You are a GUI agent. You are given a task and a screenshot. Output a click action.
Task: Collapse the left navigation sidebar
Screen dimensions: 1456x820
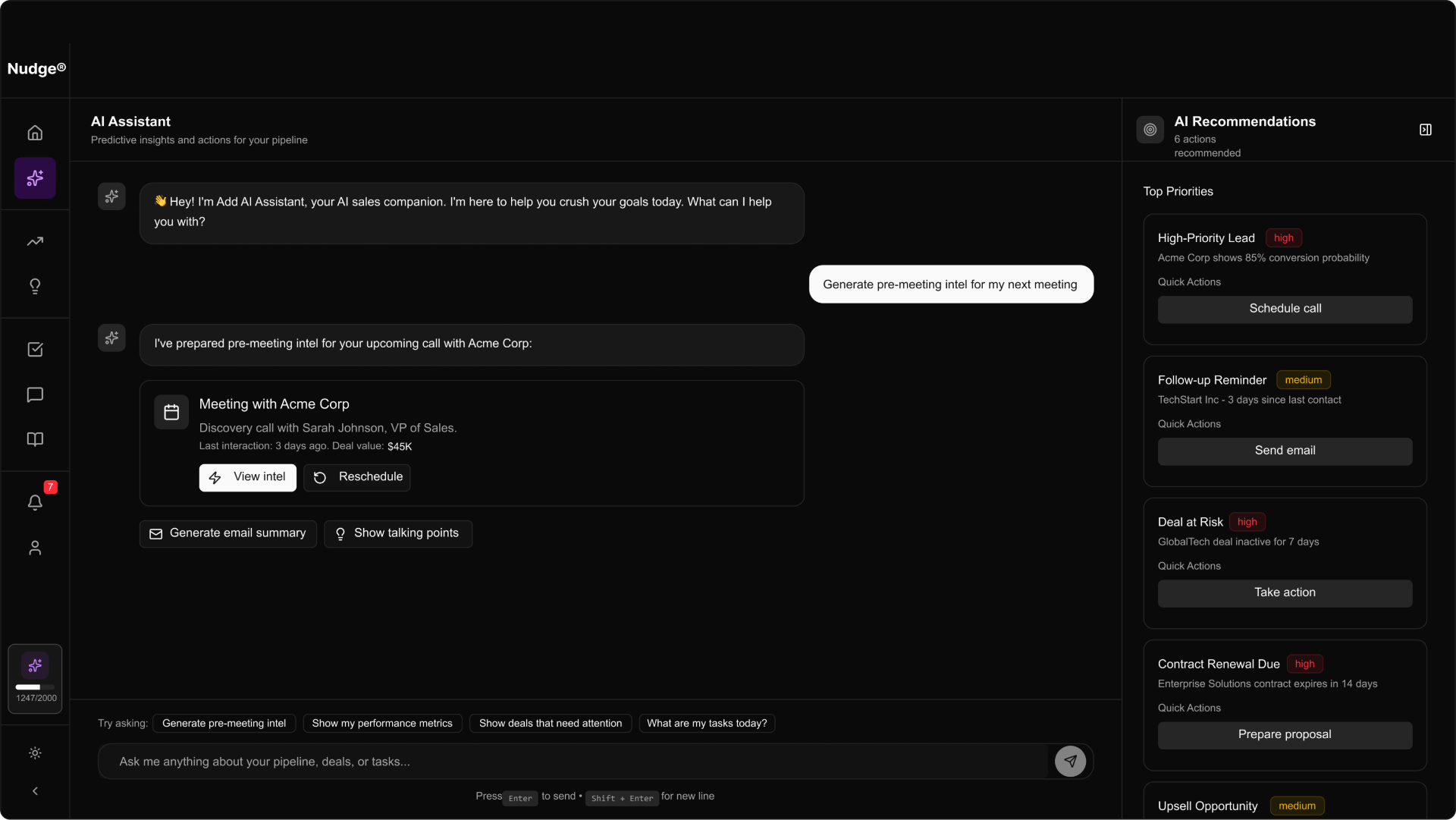point(35,791)
